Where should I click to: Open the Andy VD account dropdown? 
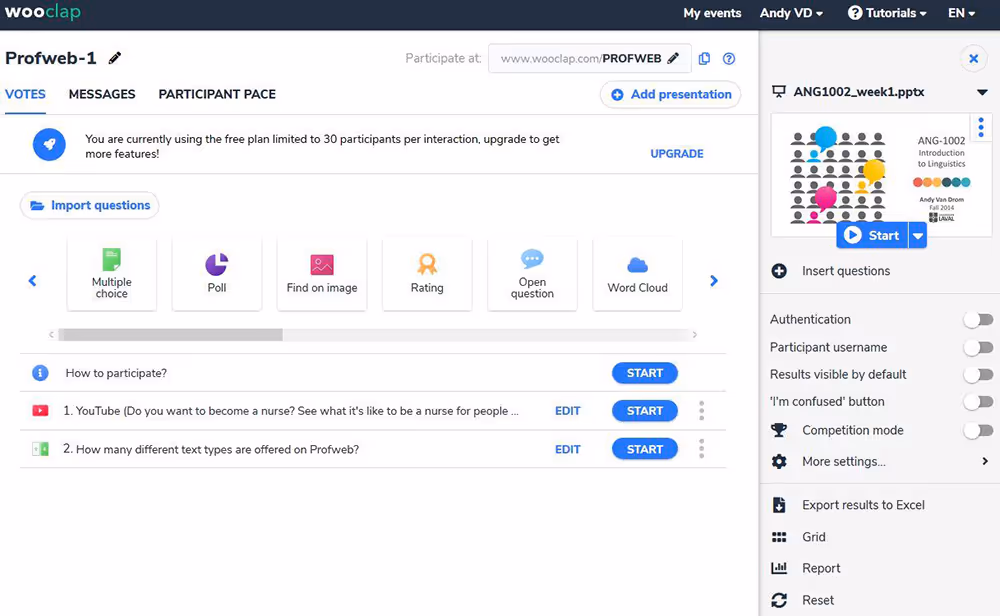[791, 13]
